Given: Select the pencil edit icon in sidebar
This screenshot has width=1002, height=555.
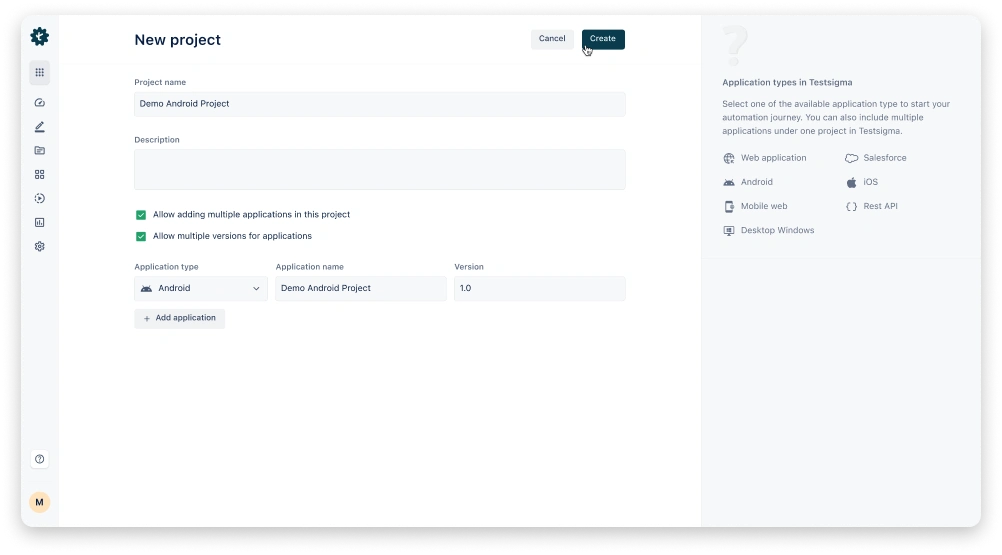Looking at the screenshot, I should tap(39, 127).
